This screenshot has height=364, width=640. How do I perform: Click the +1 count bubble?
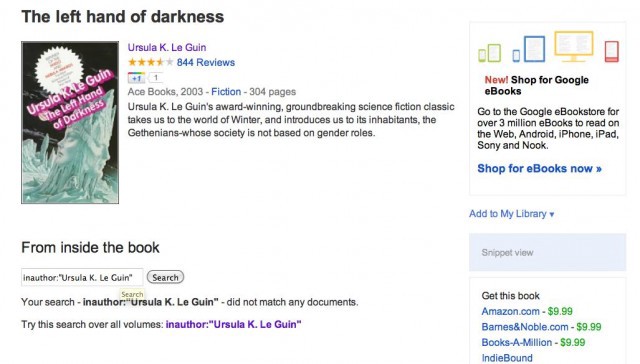tap(155, 77)
